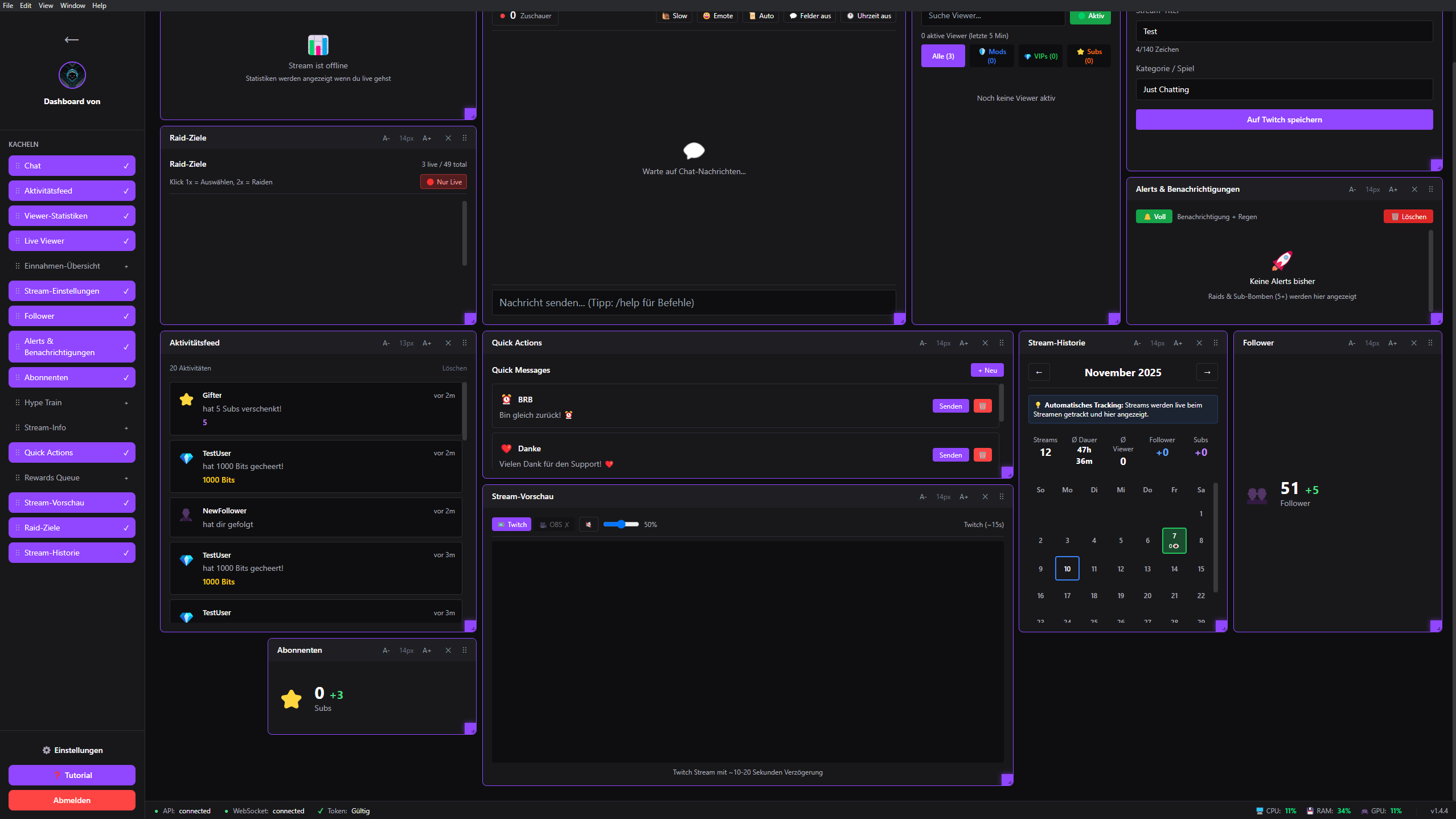Screen dimensions: 1456x819
Task: Go to next month in Stream-Historie
Action: pos(1207,372)
